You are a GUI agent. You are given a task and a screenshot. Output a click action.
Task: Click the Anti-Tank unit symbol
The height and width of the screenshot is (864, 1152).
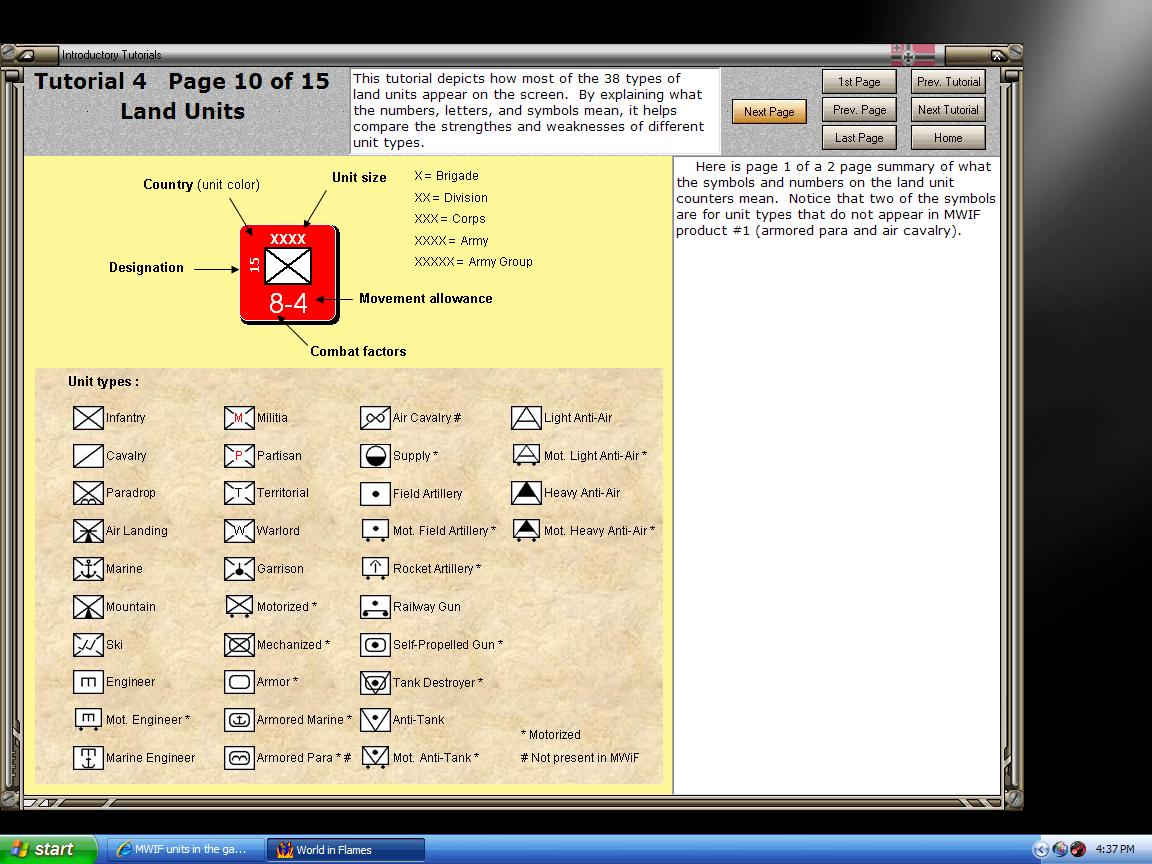pyautogui.click(x=375, y=720)
